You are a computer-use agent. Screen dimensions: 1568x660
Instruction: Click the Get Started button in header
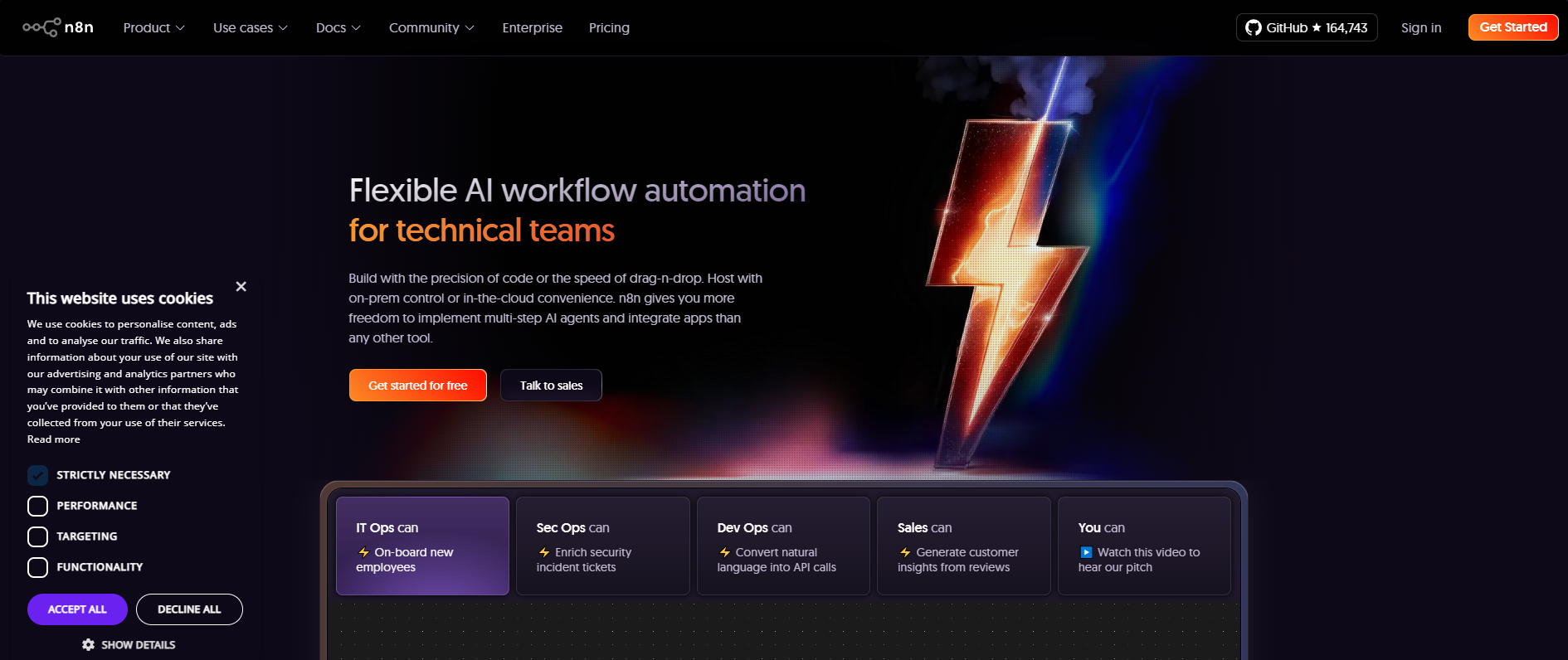1513,27
